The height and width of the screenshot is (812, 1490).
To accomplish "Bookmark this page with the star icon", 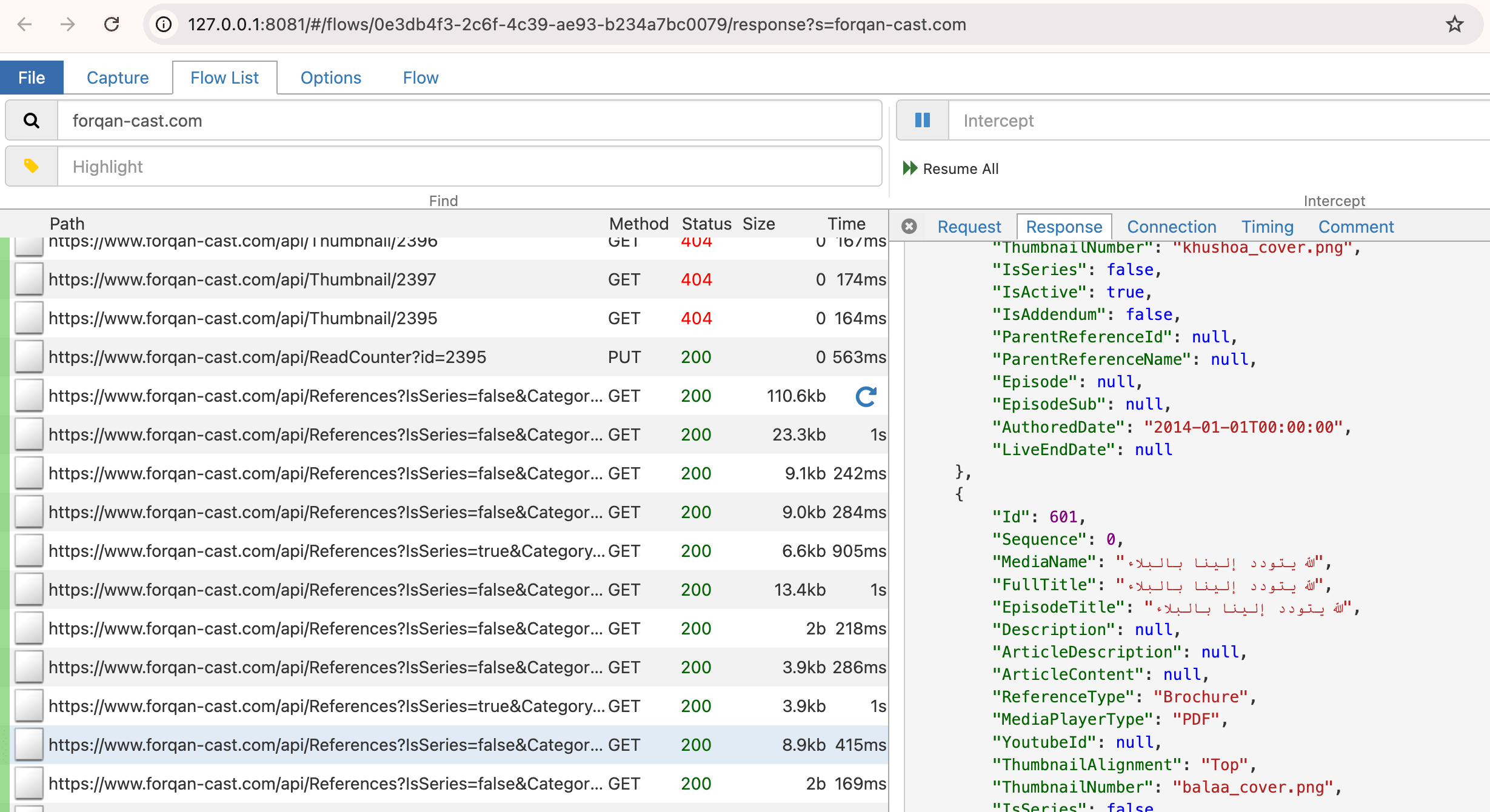I will pyautogui.click(x=1455, y=24).
